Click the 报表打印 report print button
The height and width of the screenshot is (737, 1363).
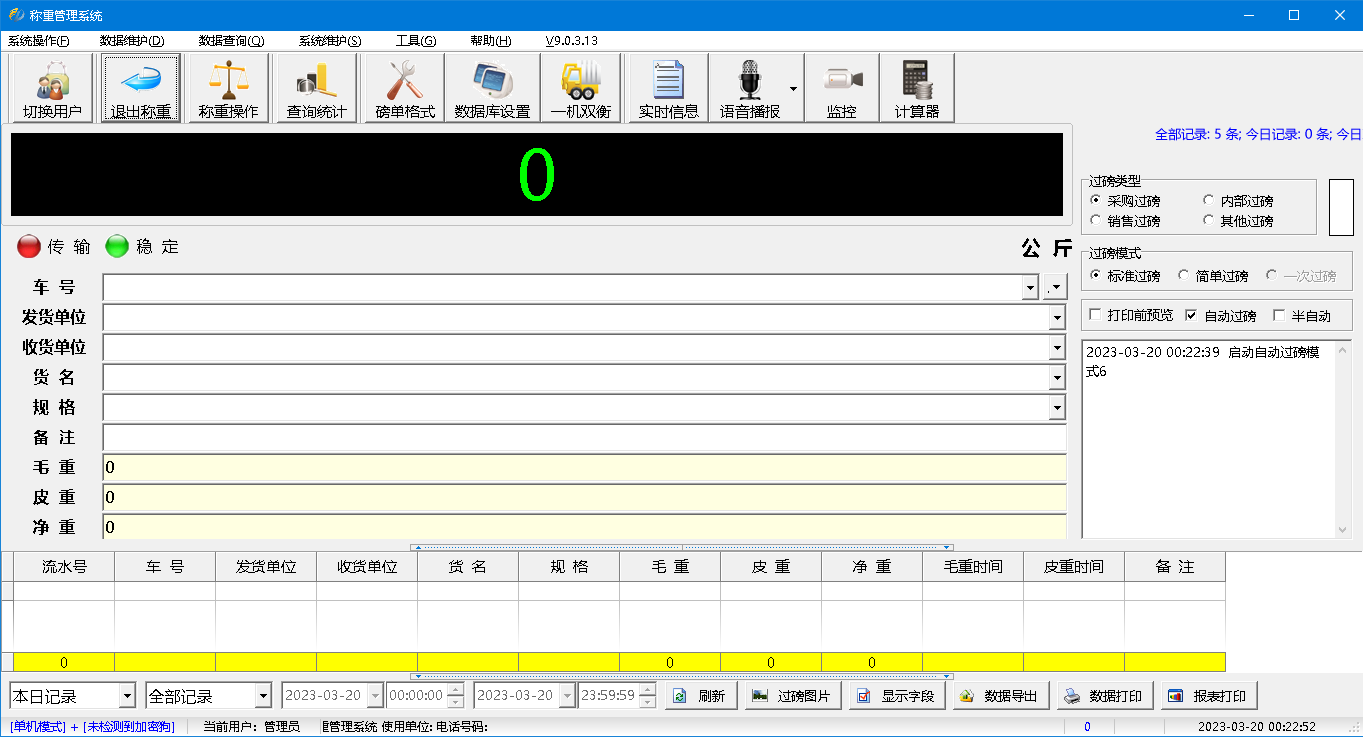[x=1209, y=696]
